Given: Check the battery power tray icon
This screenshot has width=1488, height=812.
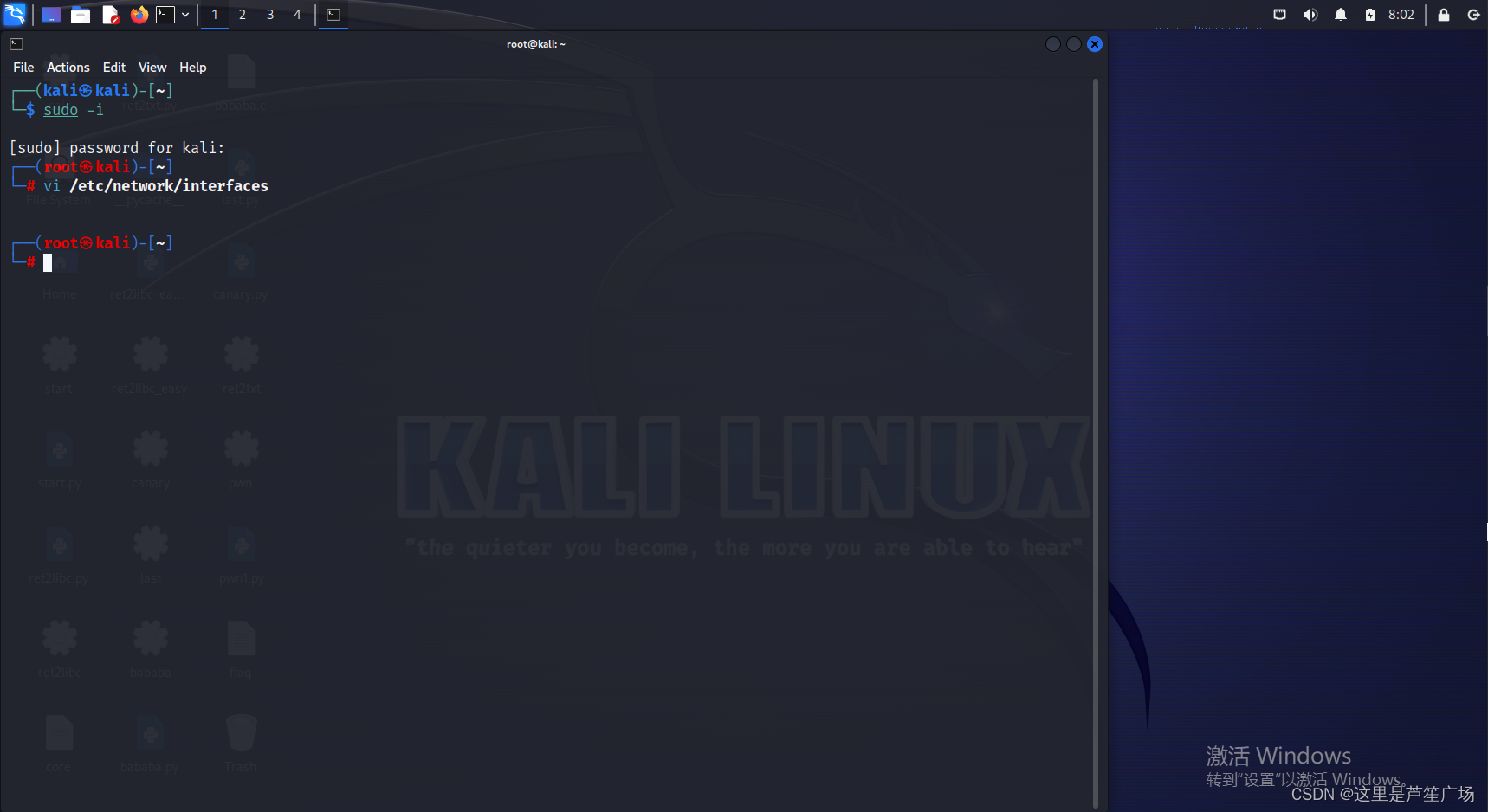Looking at the screenshot, I should [x=1370, y=15].
